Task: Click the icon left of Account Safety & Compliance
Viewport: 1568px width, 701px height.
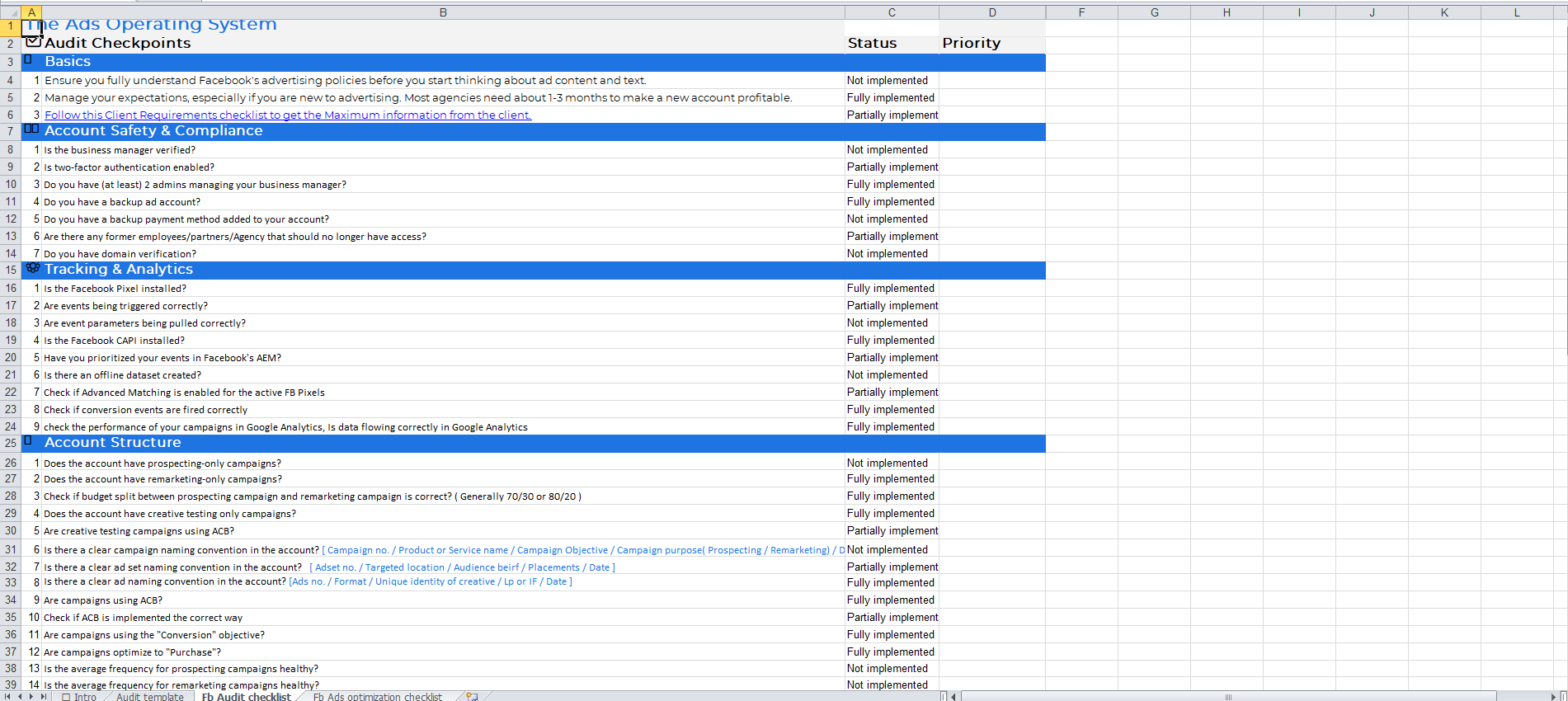Action: point(31,129)
